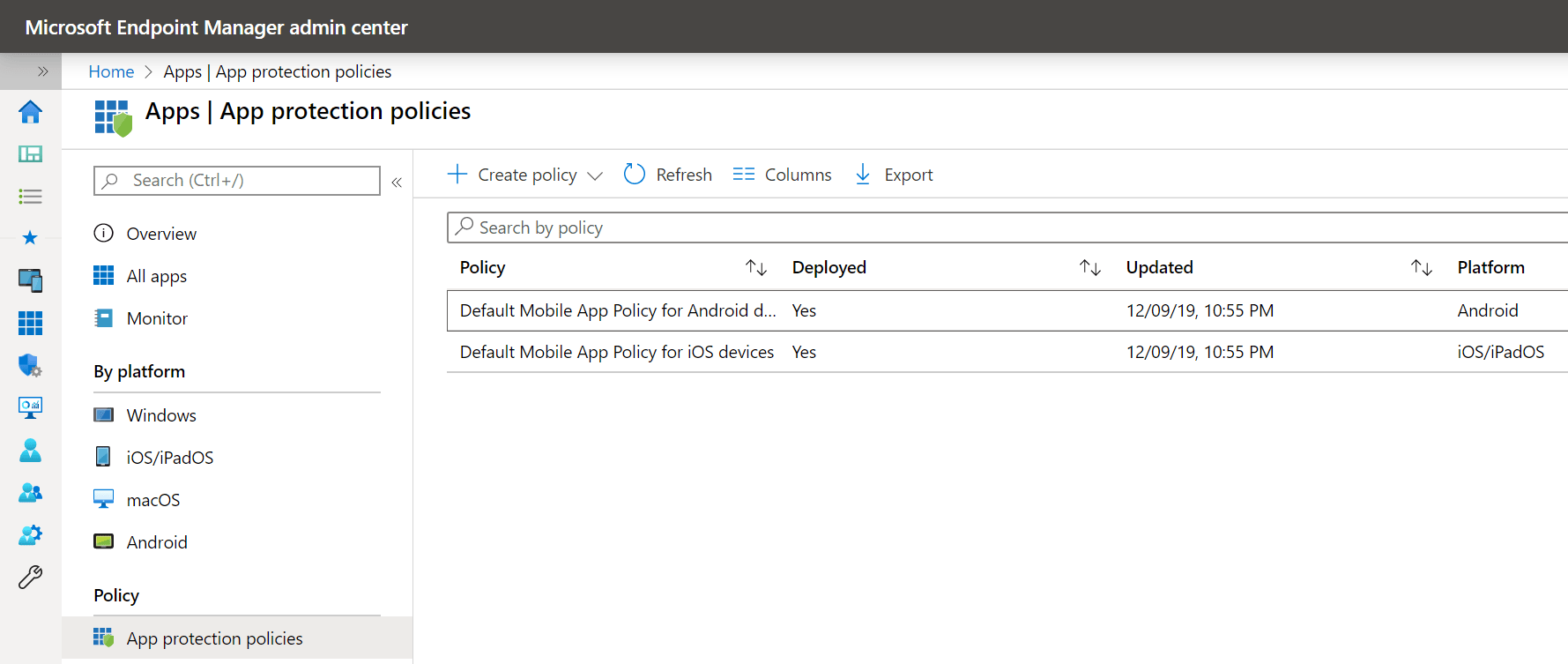1568x664 pixels.
Task: Go to Home in the navigation rail
Action: pyautogui.click(x=30, y=112)
